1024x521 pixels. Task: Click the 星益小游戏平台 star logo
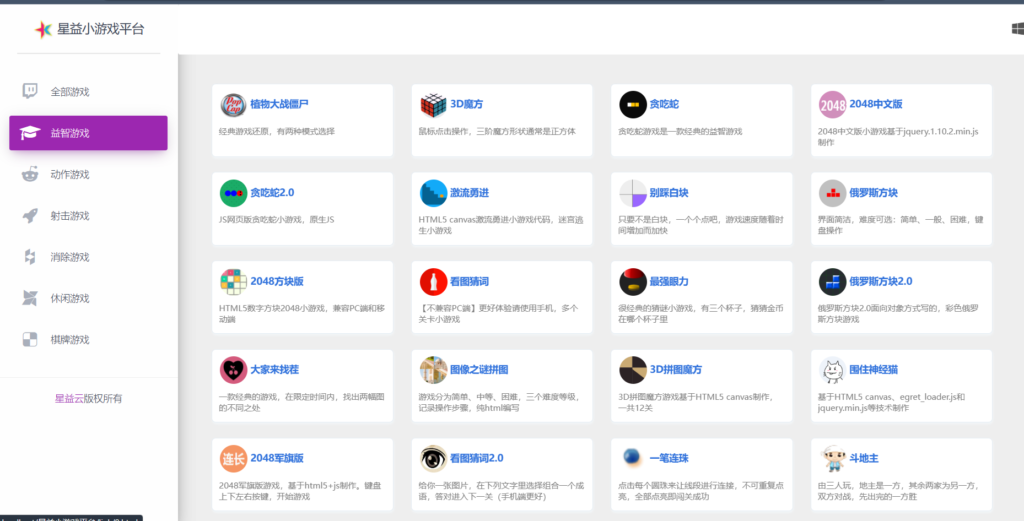click(43, 29)
